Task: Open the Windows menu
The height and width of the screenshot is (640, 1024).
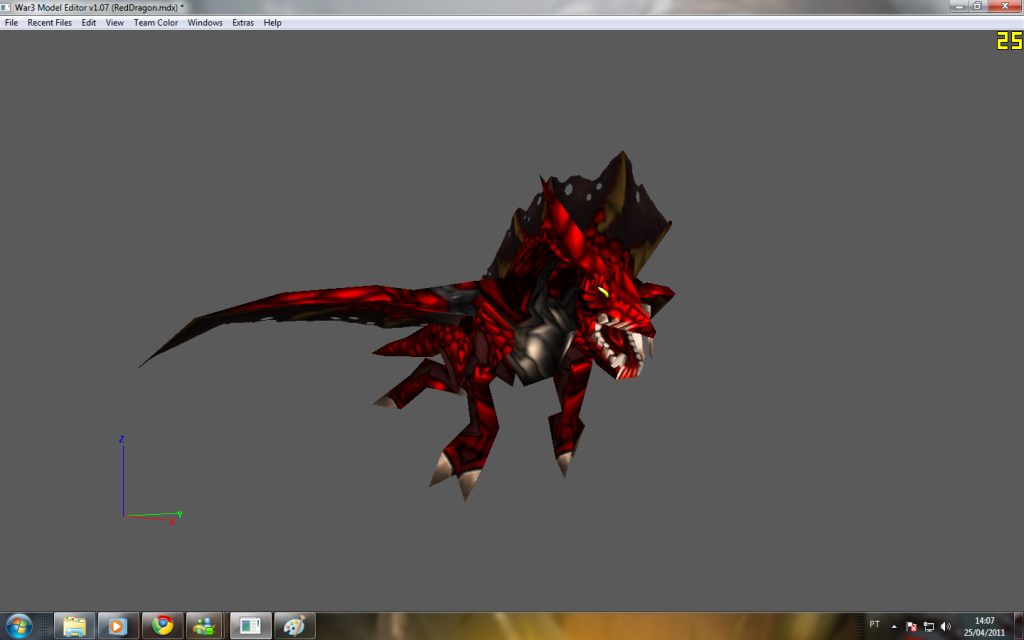Action: point(205,22)
